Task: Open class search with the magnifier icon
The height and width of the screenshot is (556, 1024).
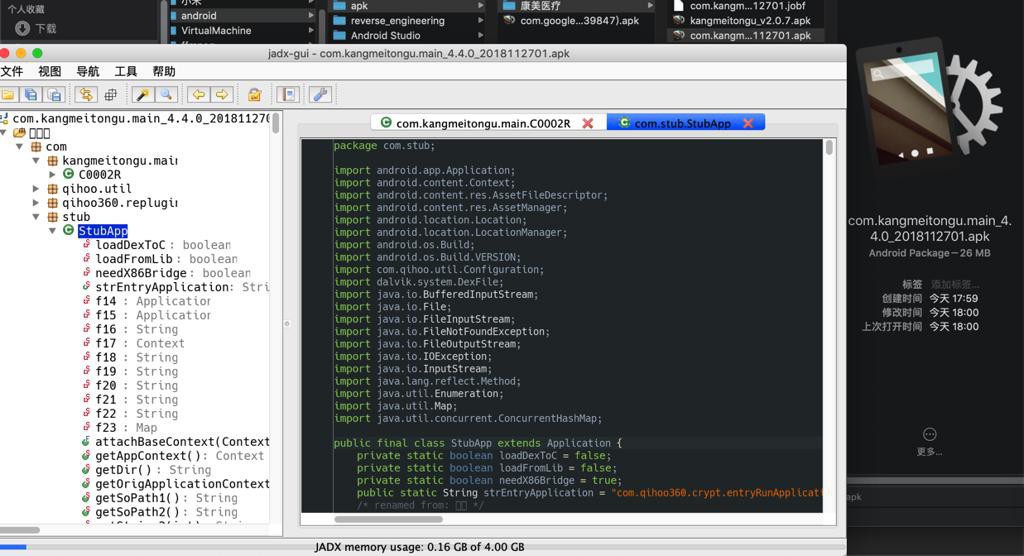Action: point(167,95)
